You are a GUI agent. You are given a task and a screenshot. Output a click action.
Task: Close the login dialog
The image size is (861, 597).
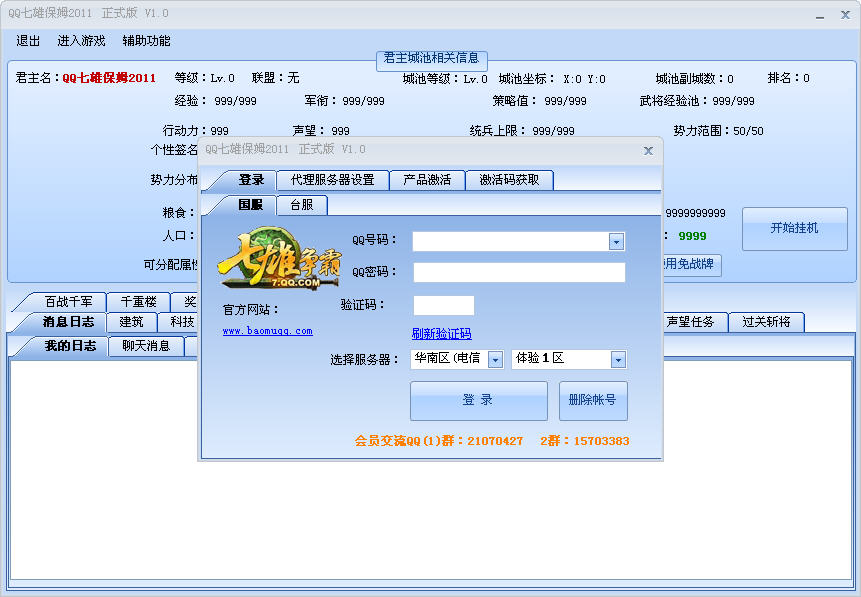[x=648, y=150]
